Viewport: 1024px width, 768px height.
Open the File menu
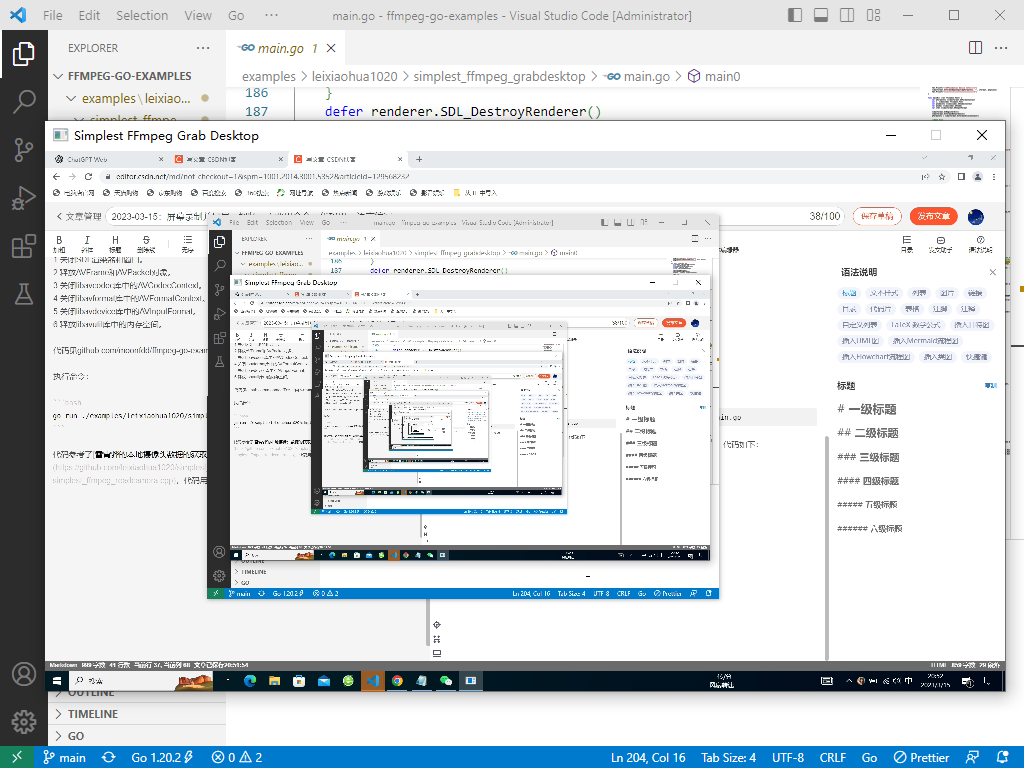coord(53,15)
